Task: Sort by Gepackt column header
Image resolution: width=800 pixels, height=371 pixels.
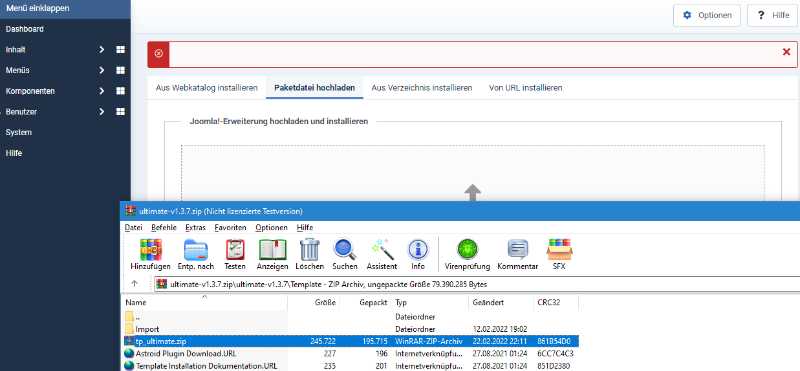Action: coord(365,302)
